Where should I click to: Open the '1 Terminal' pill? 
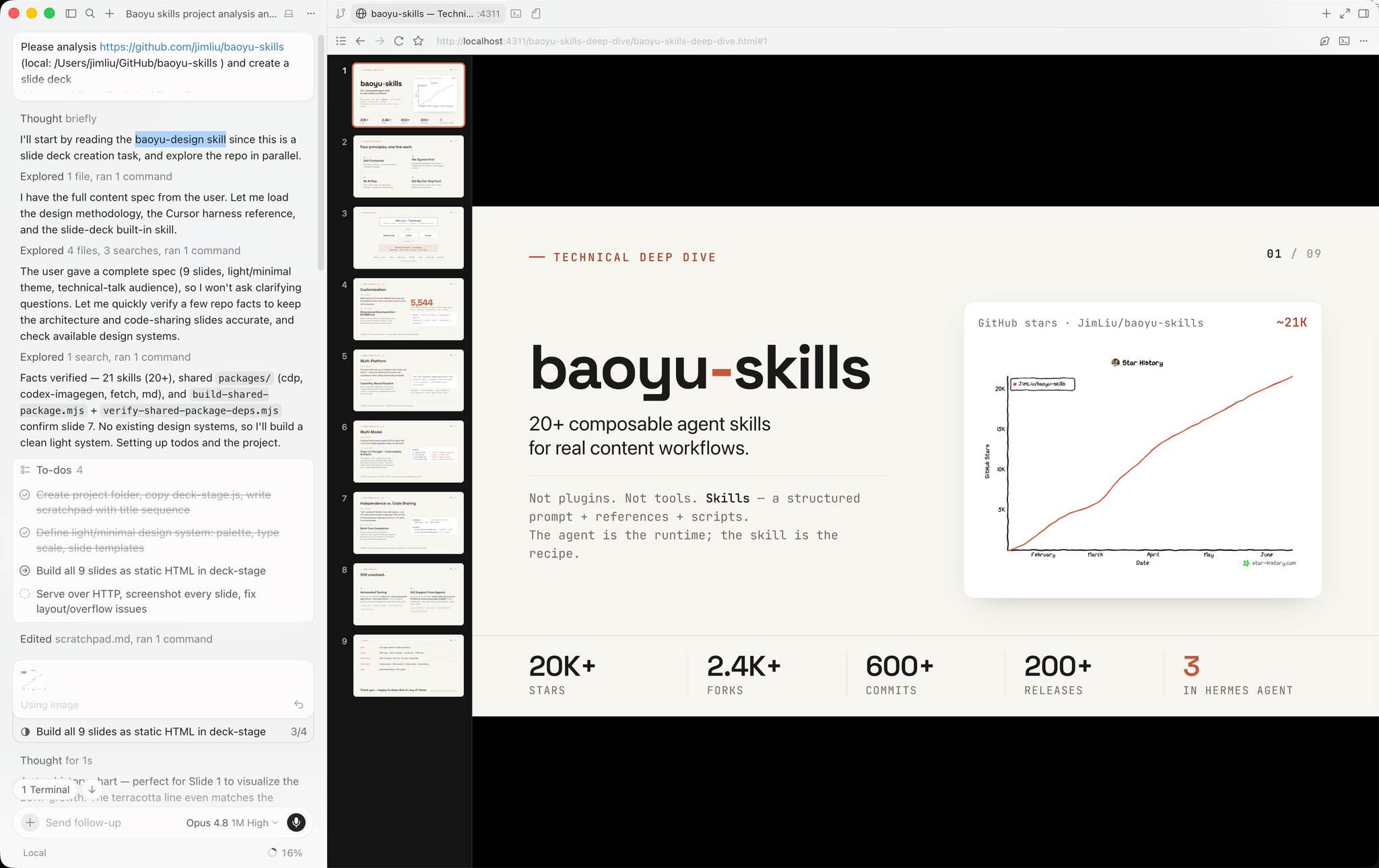[46, 789]
